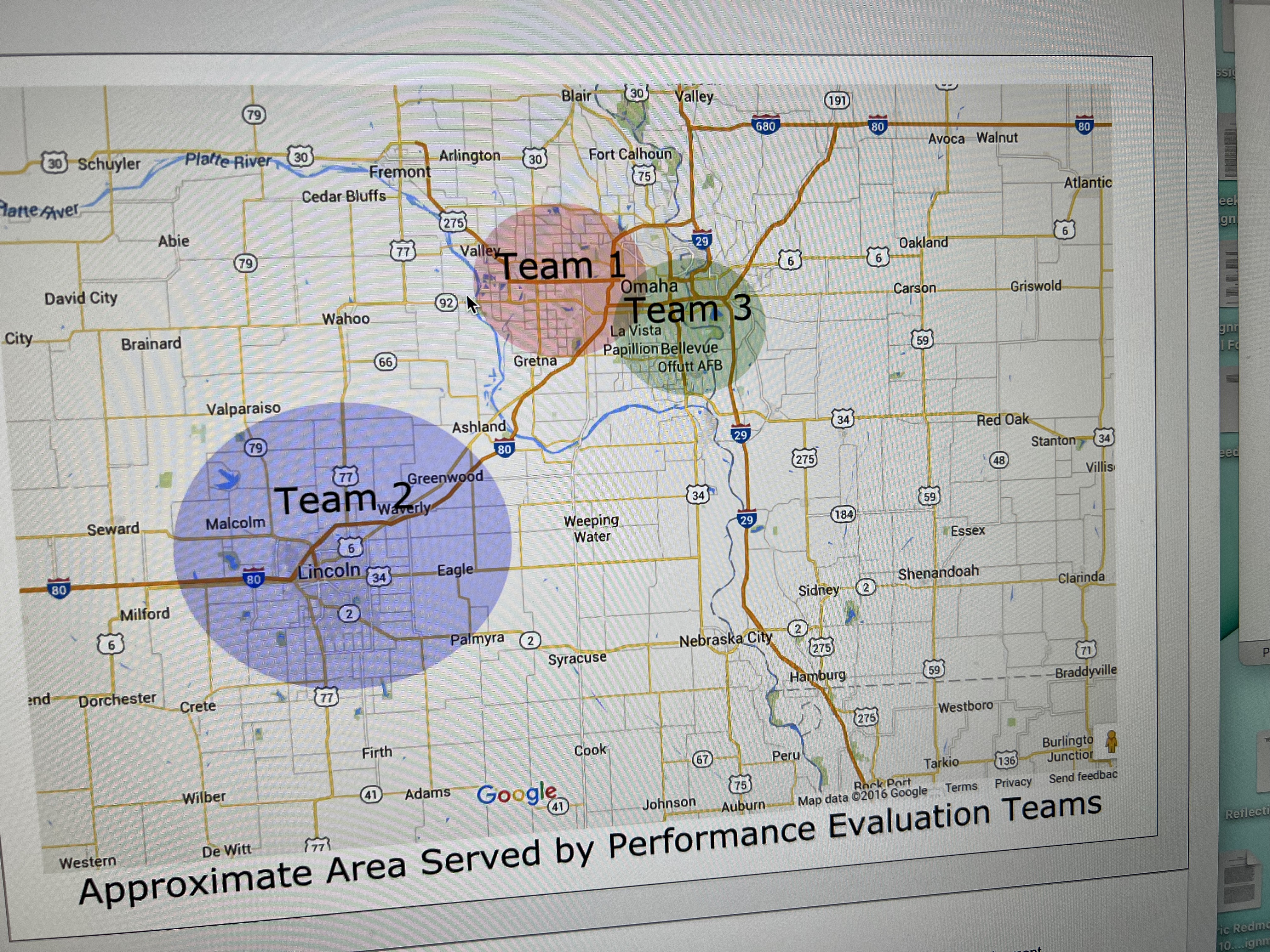Click the Highway 66 circular route marker

pyautogui.click(x=385, y=362)
